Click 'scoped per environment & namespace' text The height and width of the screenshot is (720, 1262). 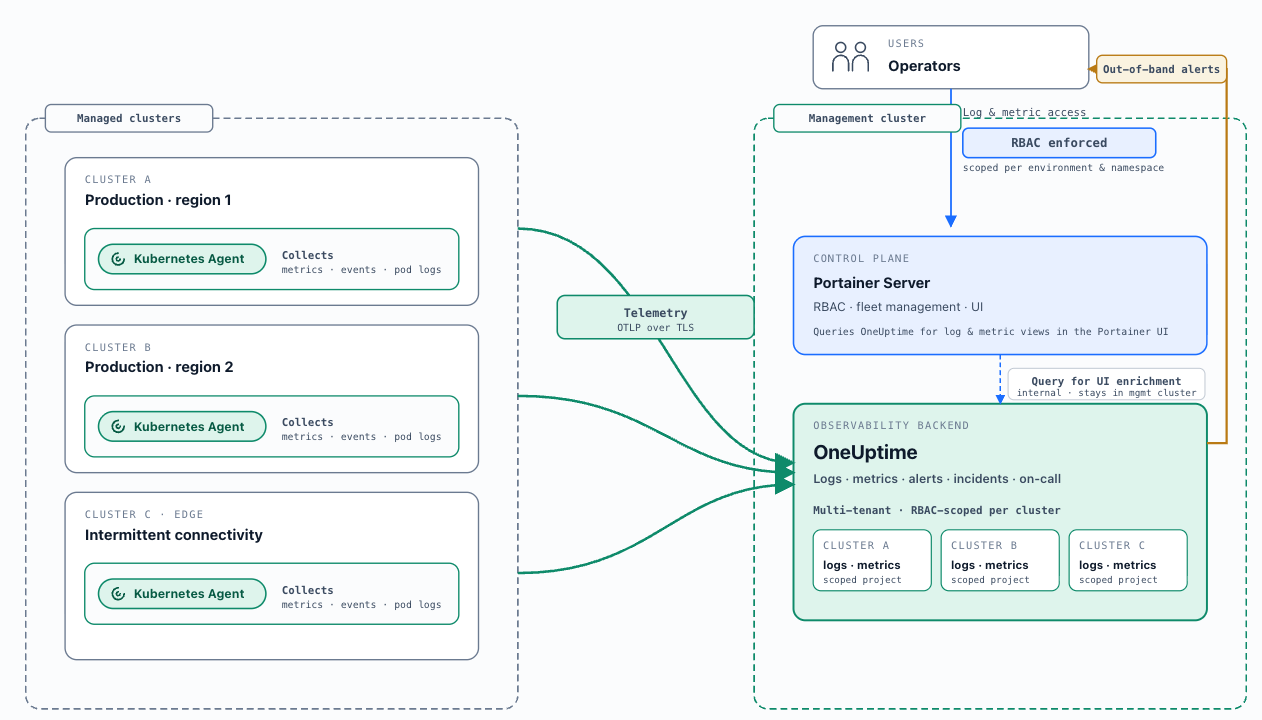click(x=1063, y=168)
